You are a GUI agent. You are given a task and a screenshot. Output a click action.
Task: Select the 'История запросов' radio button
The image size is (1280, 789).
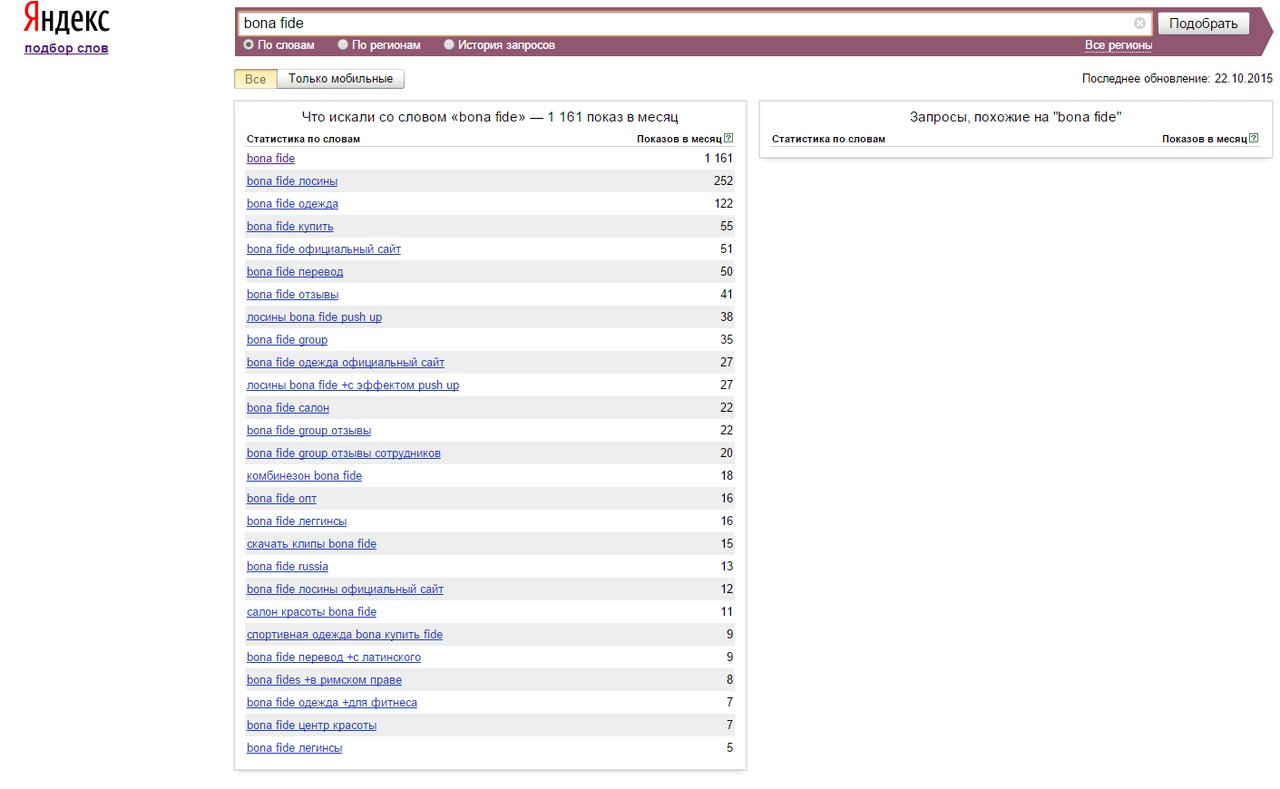[x=449, y=45]
